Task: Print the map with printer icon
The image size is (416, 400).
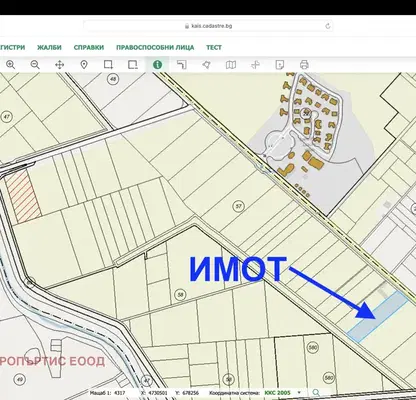Action: (304, 65)
